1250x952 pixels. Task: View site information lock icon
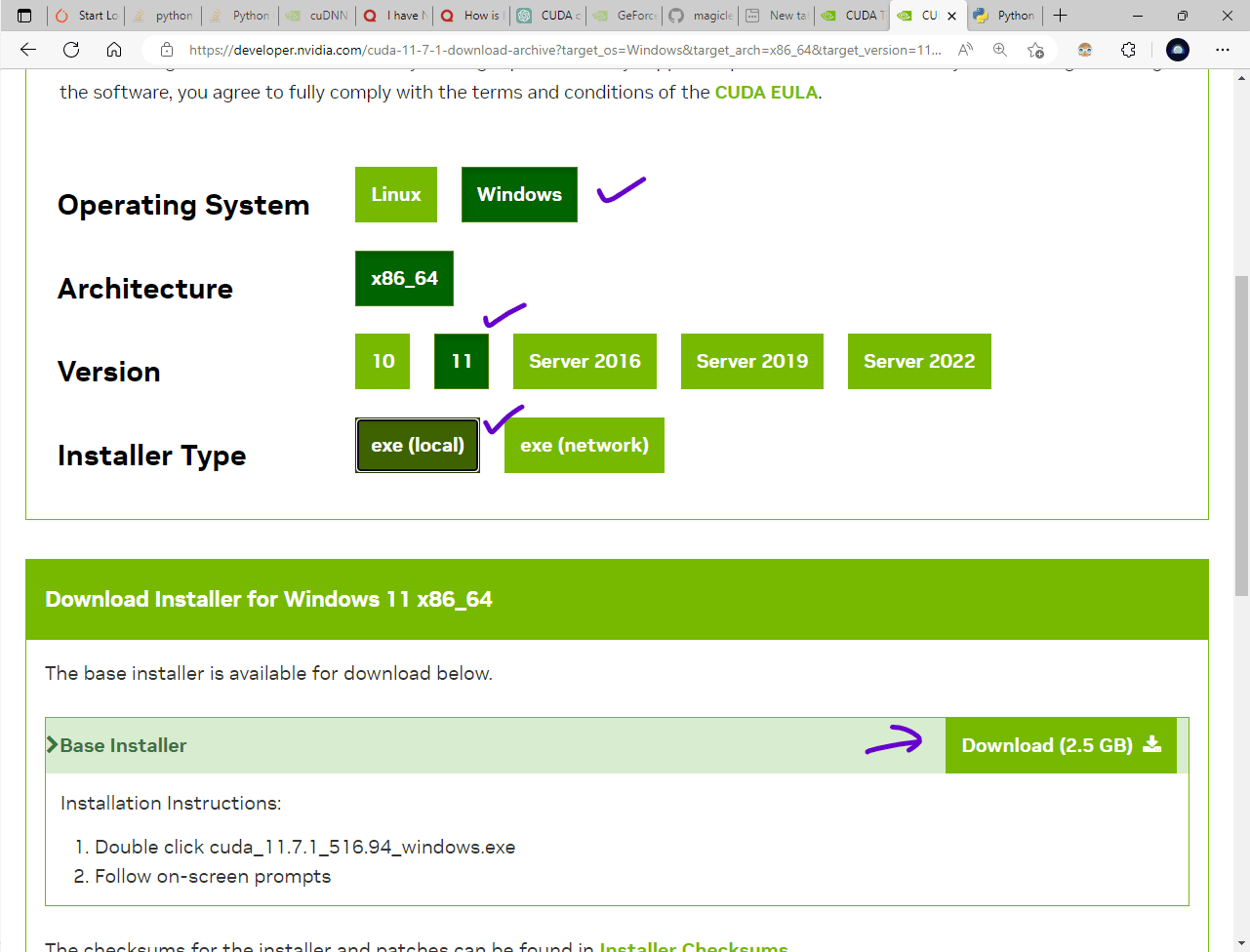(167, 50)
